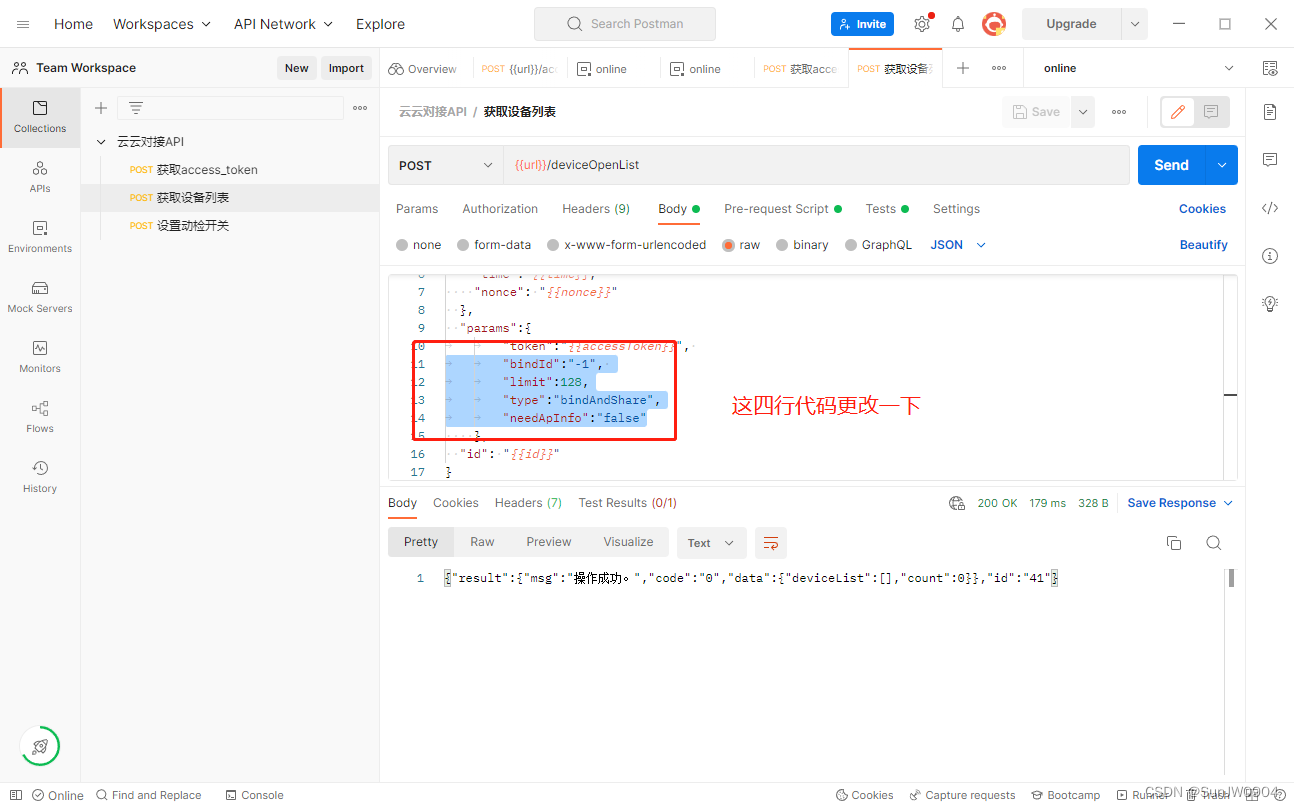This screenshot has height=807, width=1294.
Task: Open the user avatar icon
Action: tap(993, 24)
